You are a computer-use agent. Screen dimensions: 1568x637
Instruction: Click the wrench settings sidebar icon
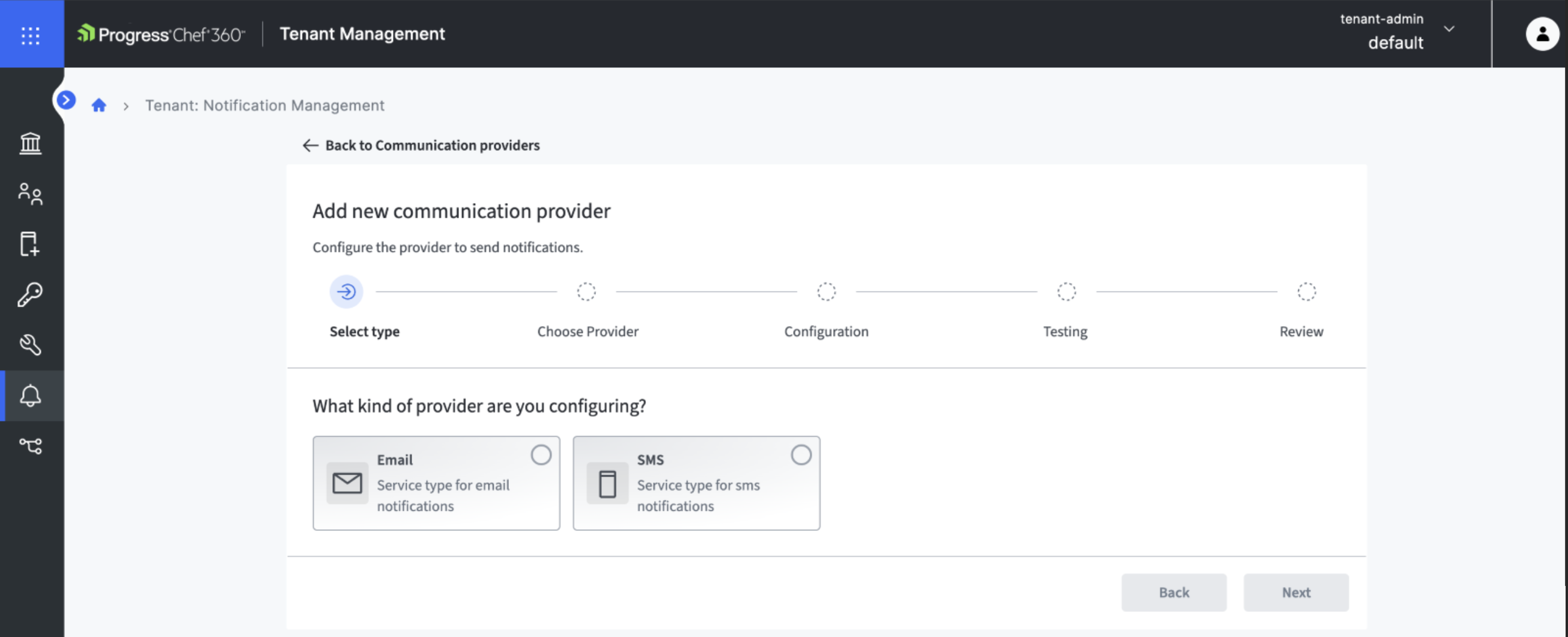(31, 345)
